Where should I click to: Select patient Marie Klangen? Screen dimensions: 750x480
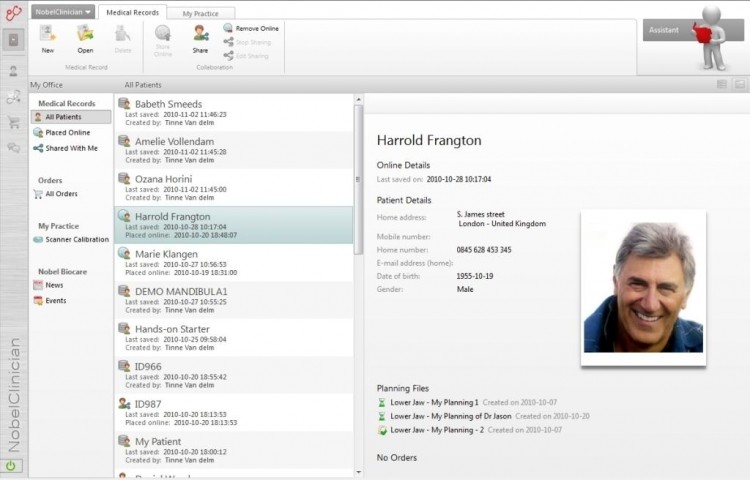(234, 262)
